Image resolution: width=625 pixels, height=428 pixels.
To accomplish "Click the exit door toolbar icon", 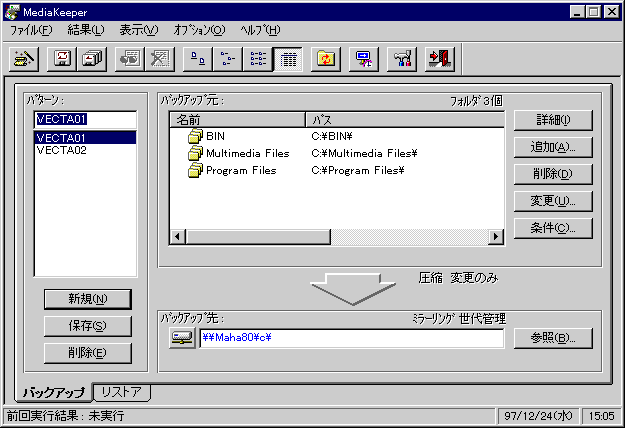I will 440,59.
